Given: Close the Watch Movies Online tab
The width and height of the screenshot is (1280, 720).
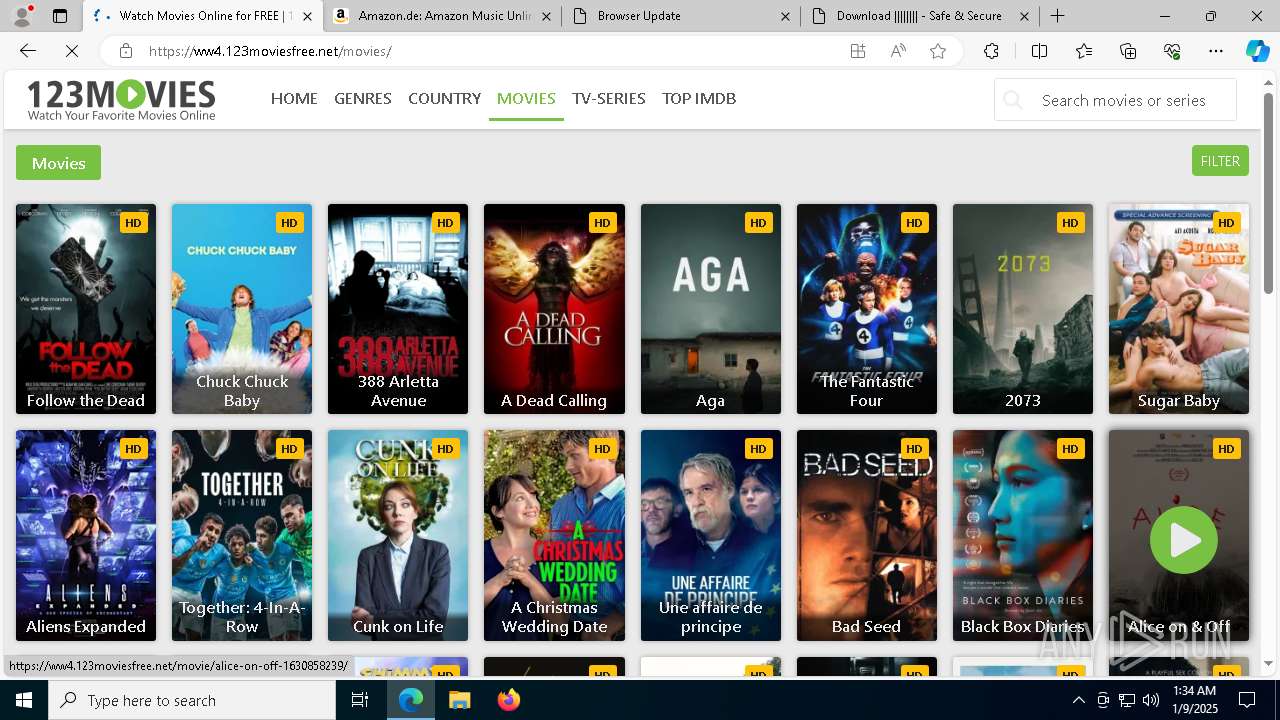Looking at the screenshot, I should click(307, 16).
